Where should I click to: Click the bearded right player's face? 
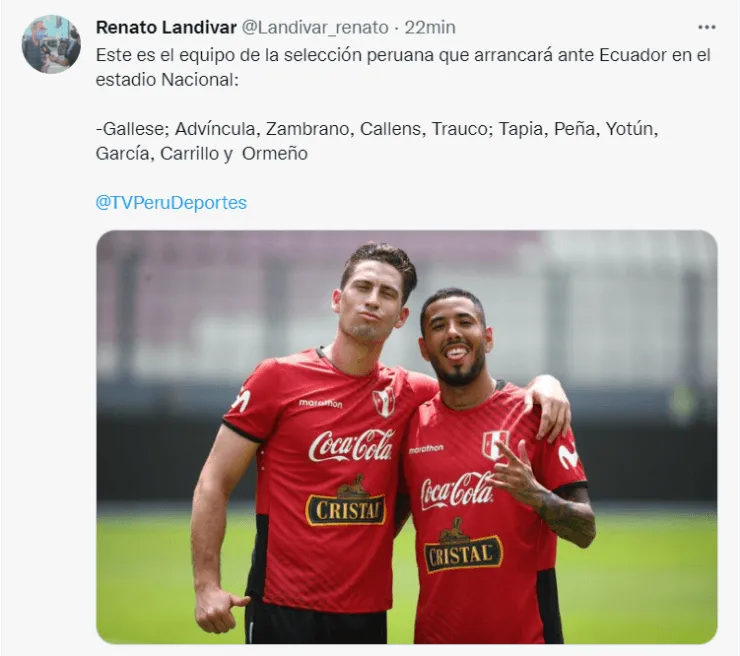click(x=454, y=341)
